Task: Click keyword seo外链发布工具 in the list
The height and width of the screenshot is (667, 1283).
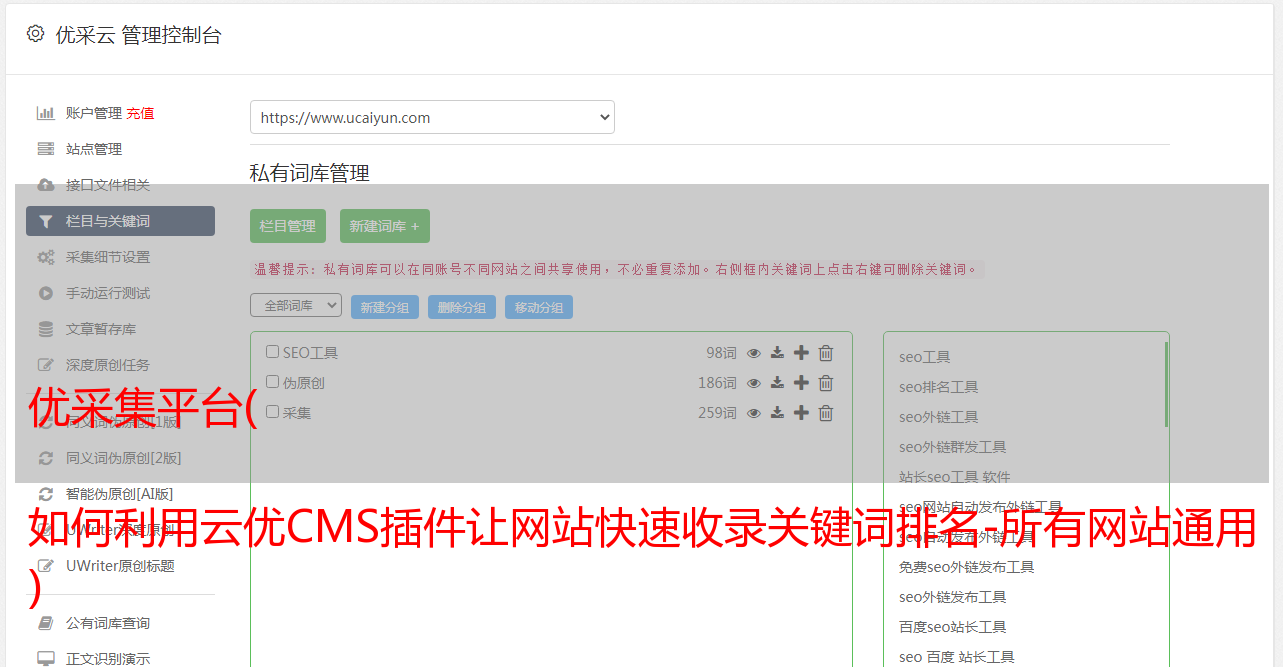Action: (953, 597)
